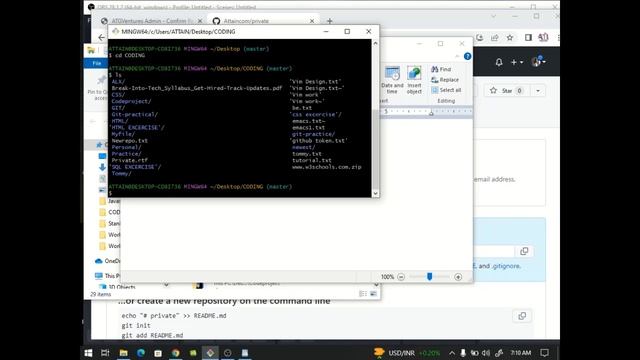Click the USD/INR taskbar widget

point(407,353)
